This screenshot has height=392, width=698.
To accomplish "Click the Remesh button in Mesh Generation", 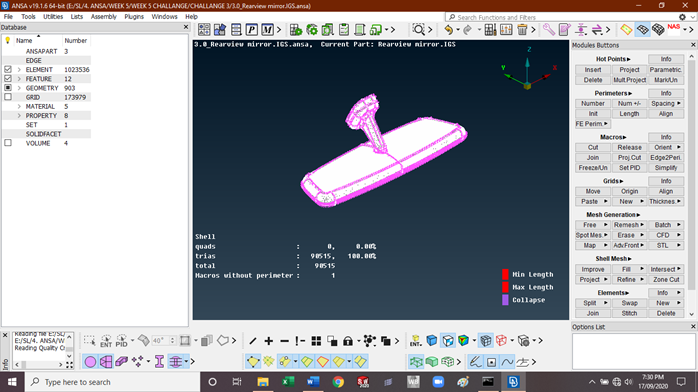I will pyautogui.click(x=629, y=225).
